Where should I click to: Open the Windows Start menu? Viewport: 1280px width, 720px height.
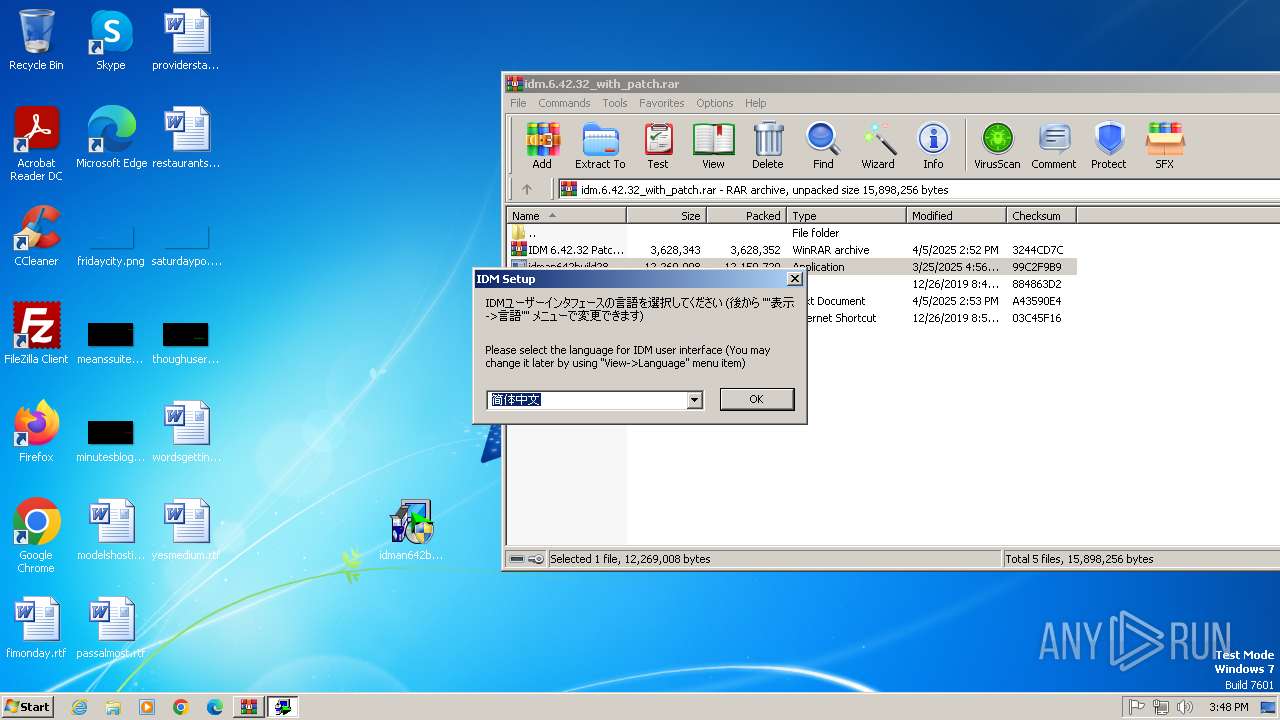(x=27, y=706)
